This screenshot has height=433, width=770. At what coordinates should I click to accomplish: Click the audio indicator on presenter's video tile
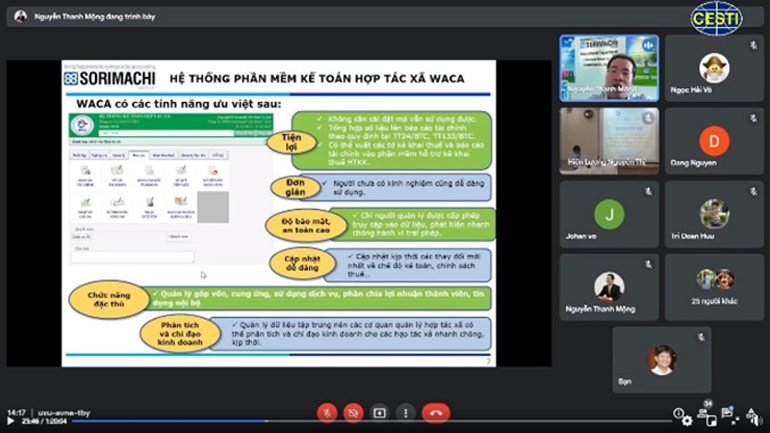pyautogui.click(x=648, y=46)
